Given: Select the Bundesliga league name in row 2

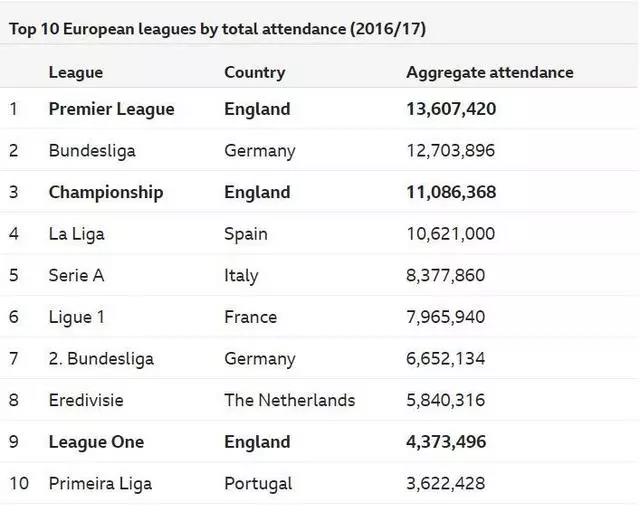Looking at the screenshot, I should (x=92, y=151).
